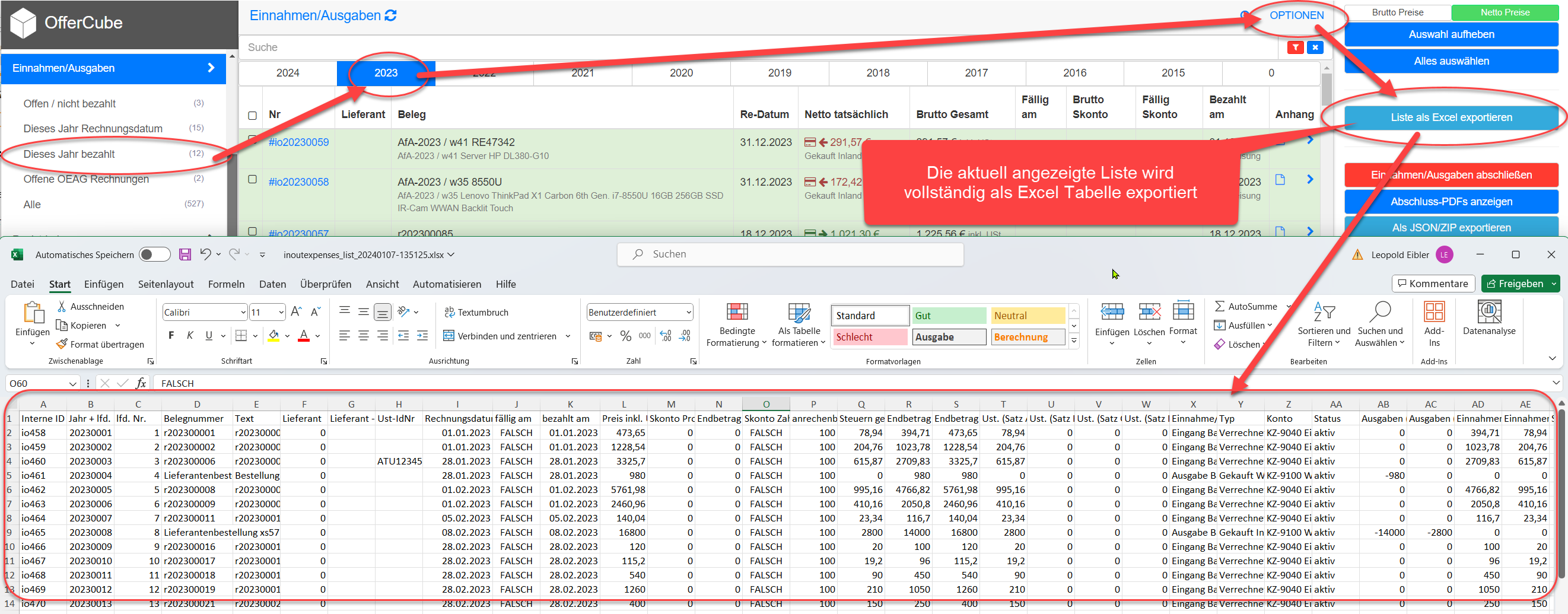Viewport: 1568px width, 614px height.
Task: Open the cell name box dropdown O60
Action: [x=72, y=383]
